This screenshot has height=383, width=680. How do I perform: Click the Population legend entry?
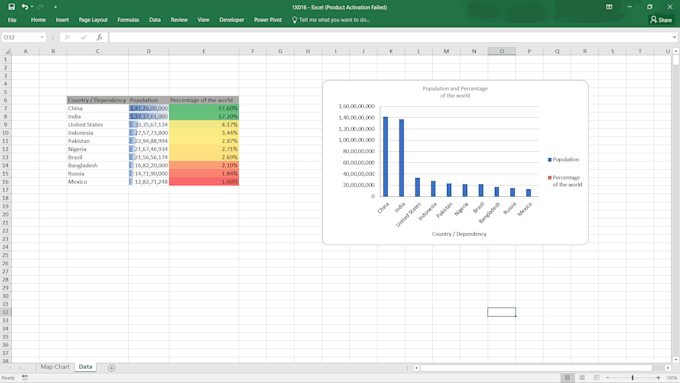(x=563, y=160)
